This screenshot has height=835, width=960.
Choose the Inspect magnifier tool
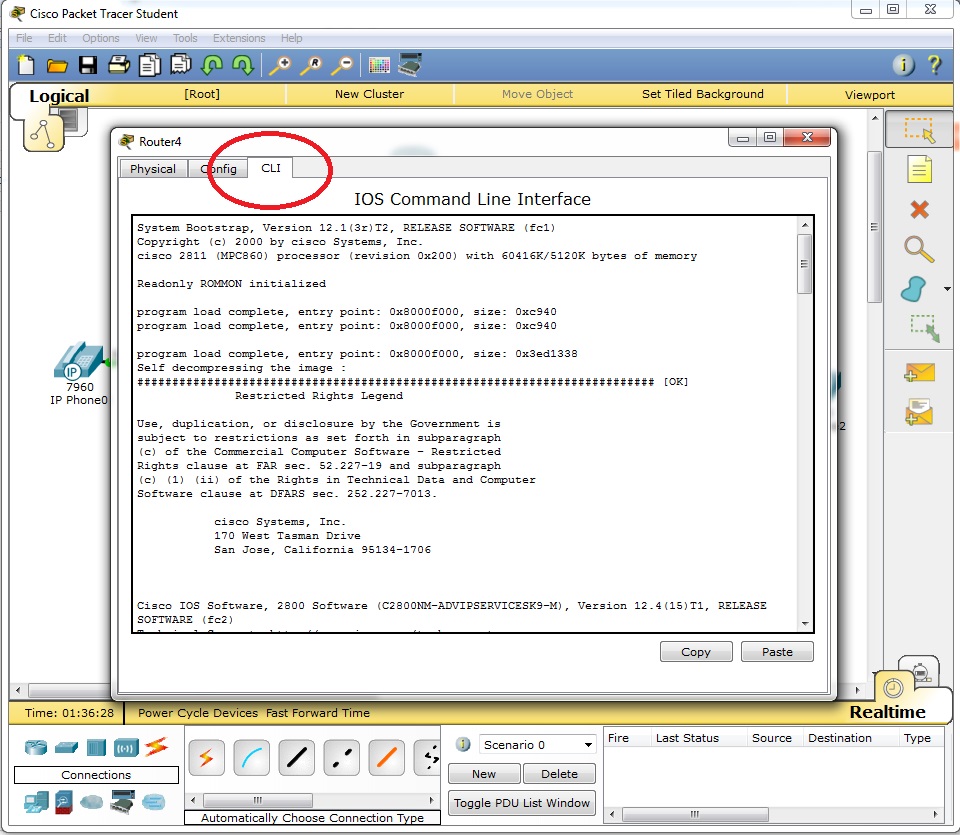click(919, 249)
